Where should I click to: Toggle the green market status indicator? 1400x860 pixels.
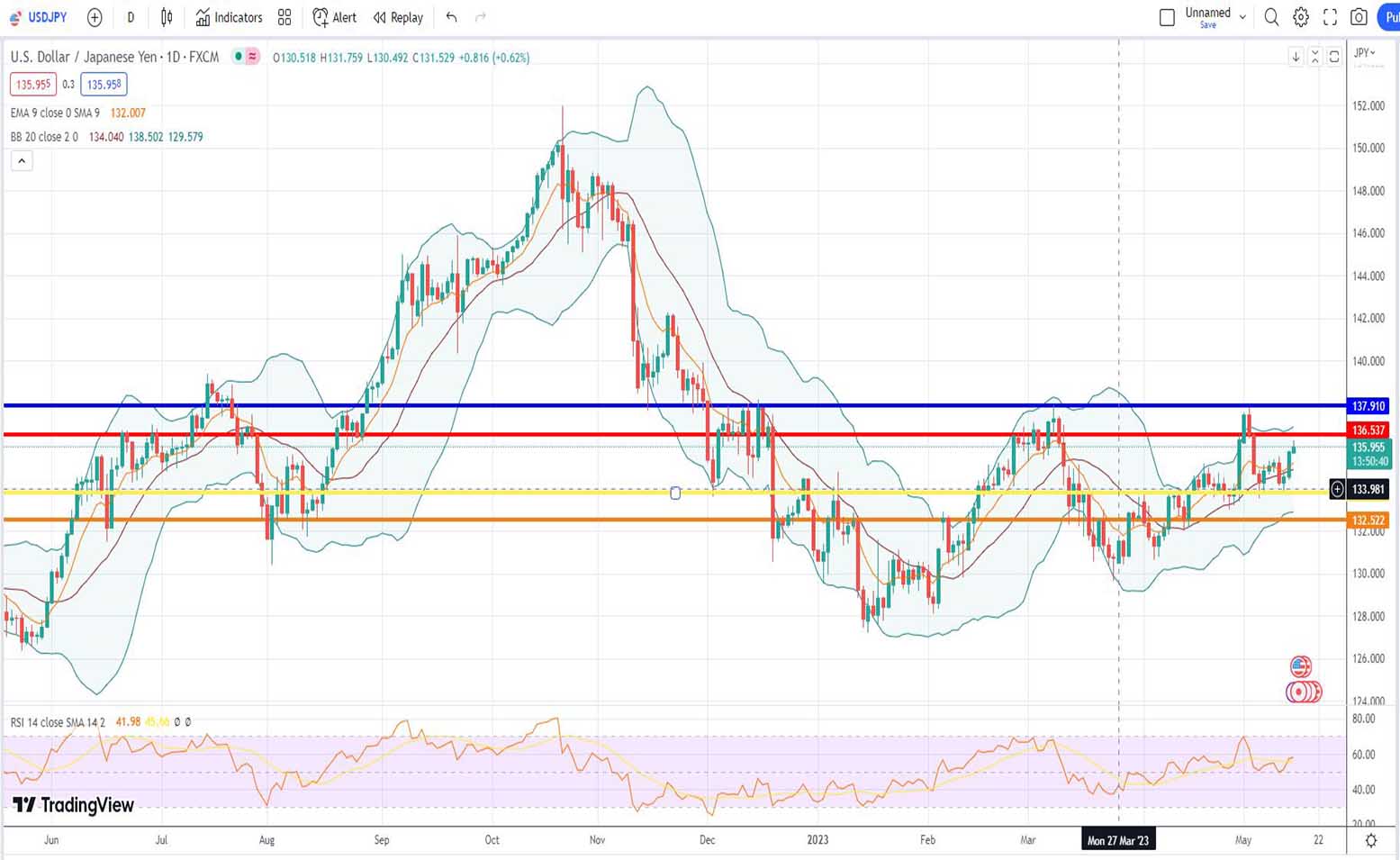point(238,57)
